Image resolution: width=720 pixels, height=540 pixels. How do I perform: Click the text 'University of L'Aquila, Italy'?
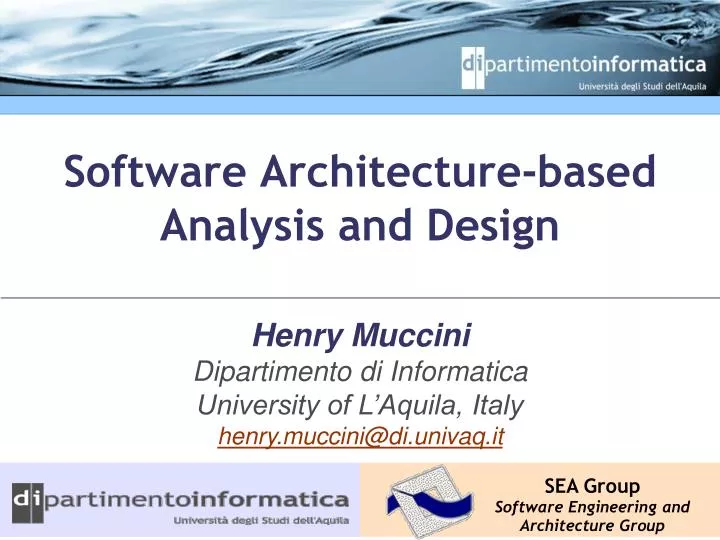point(361,405)
